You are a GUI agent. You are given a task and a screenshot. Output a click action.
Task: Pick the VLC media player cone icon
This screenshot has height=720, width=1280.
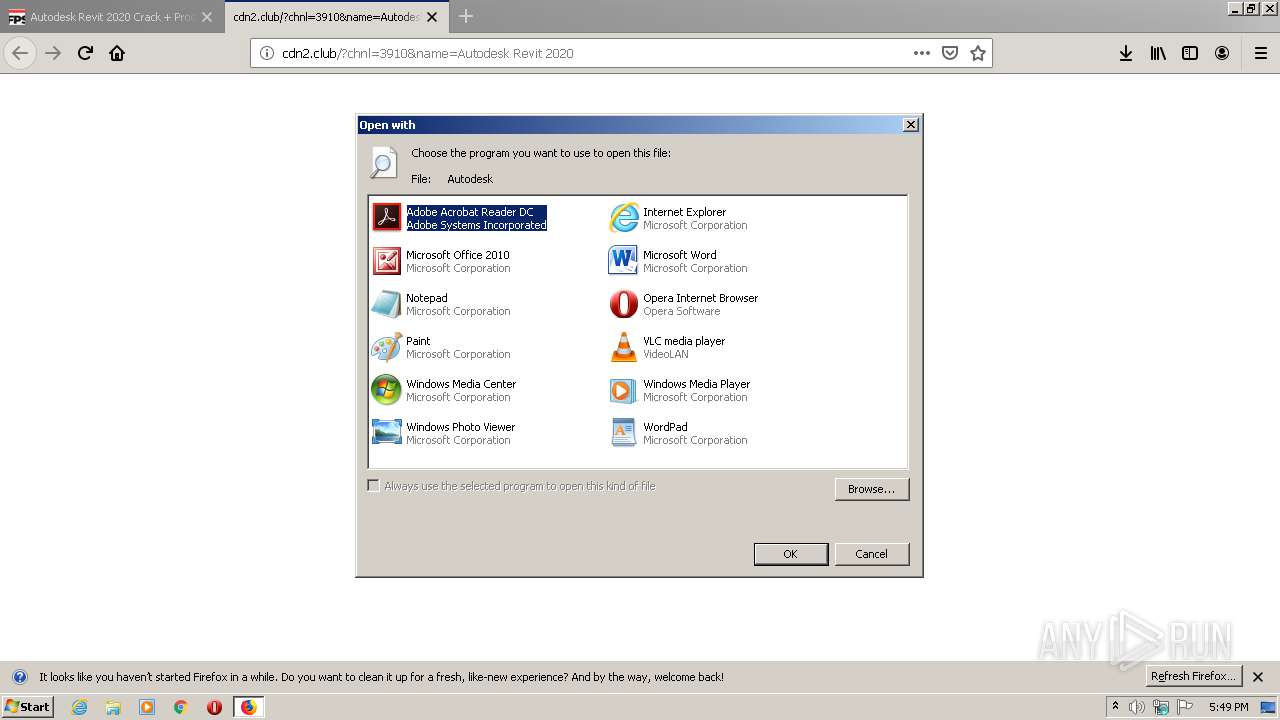(623, 347)
